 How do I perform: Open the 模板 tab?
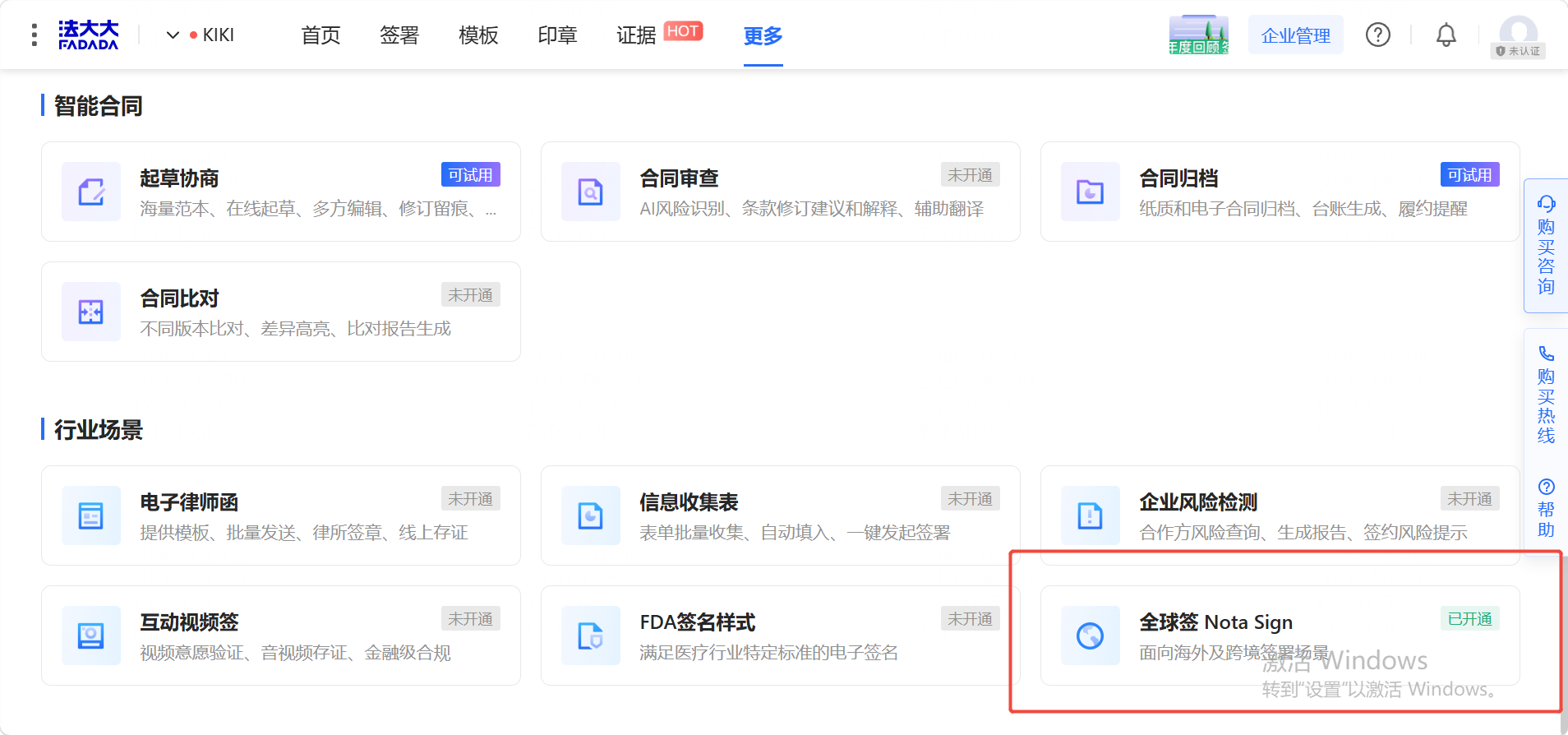(478, 35)
